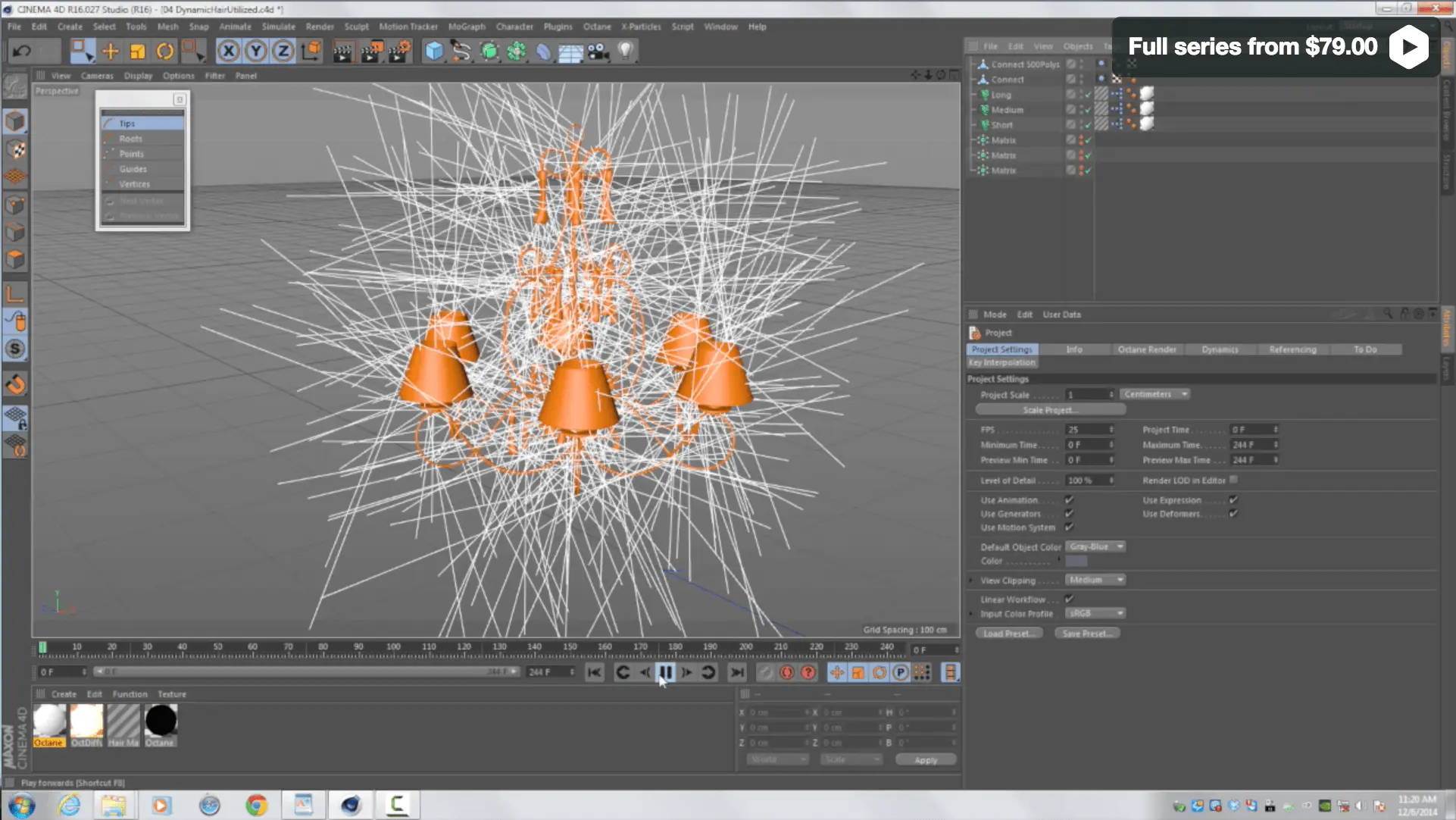Go to start of timeline

coord(595,672)
